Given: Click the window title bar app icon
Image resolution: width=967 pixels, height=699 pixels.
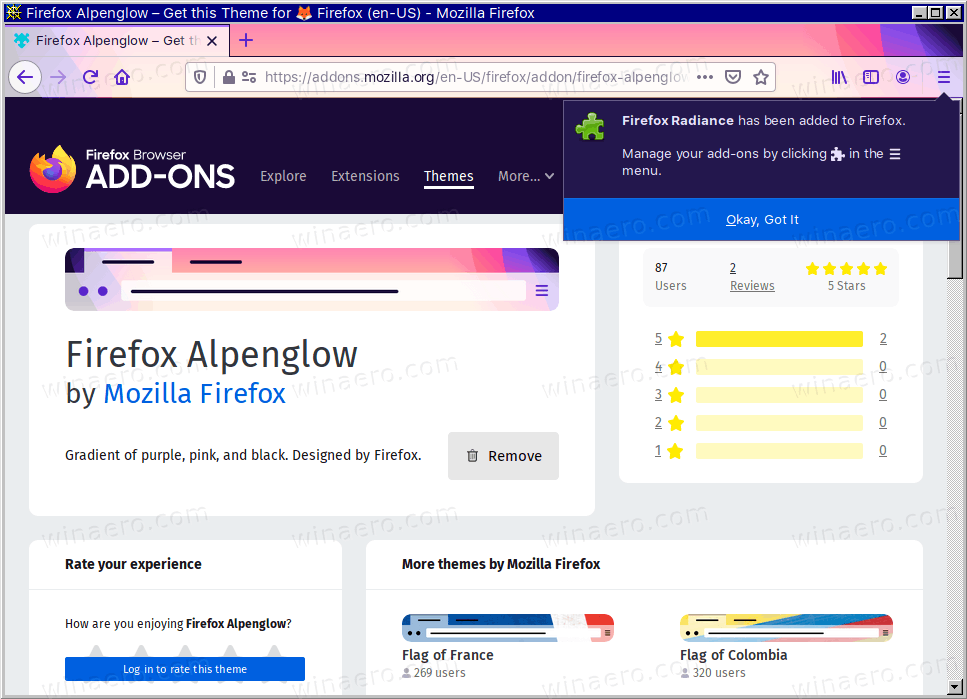Looking at the screenshot, I should click(13, 12).
